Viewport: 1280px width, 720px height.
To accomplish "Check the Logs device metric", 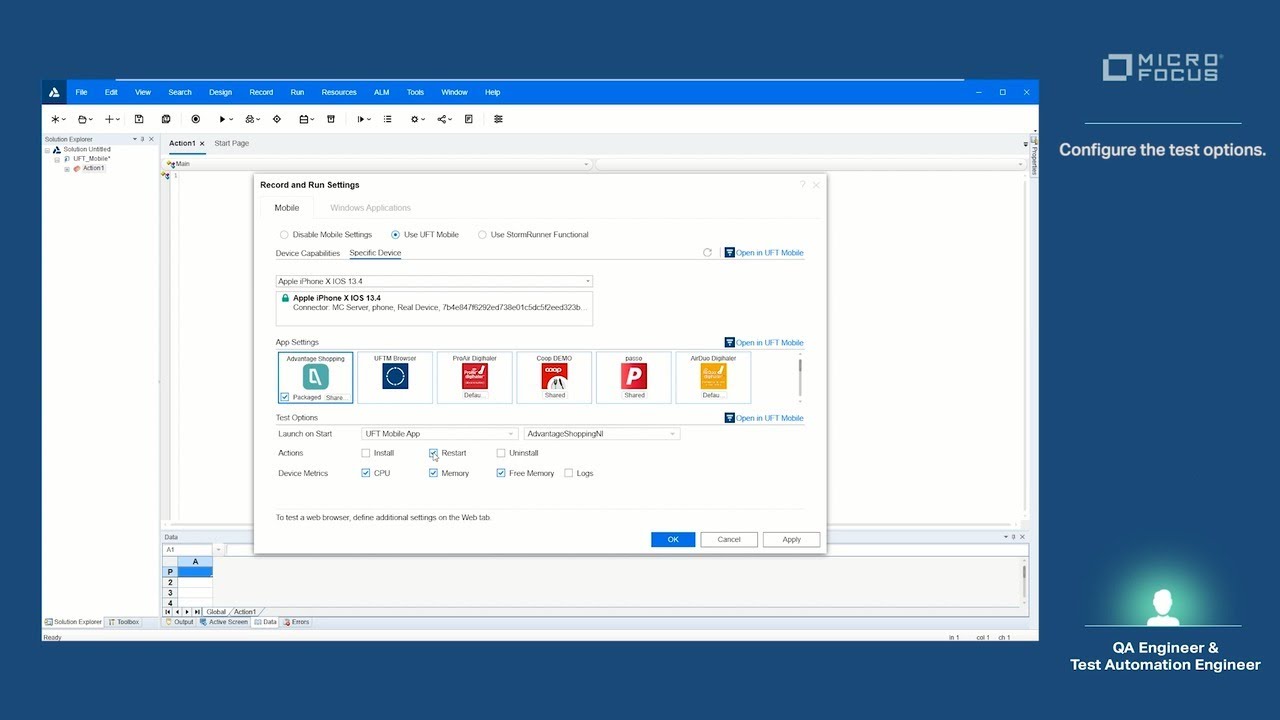I will click(569, 473).
